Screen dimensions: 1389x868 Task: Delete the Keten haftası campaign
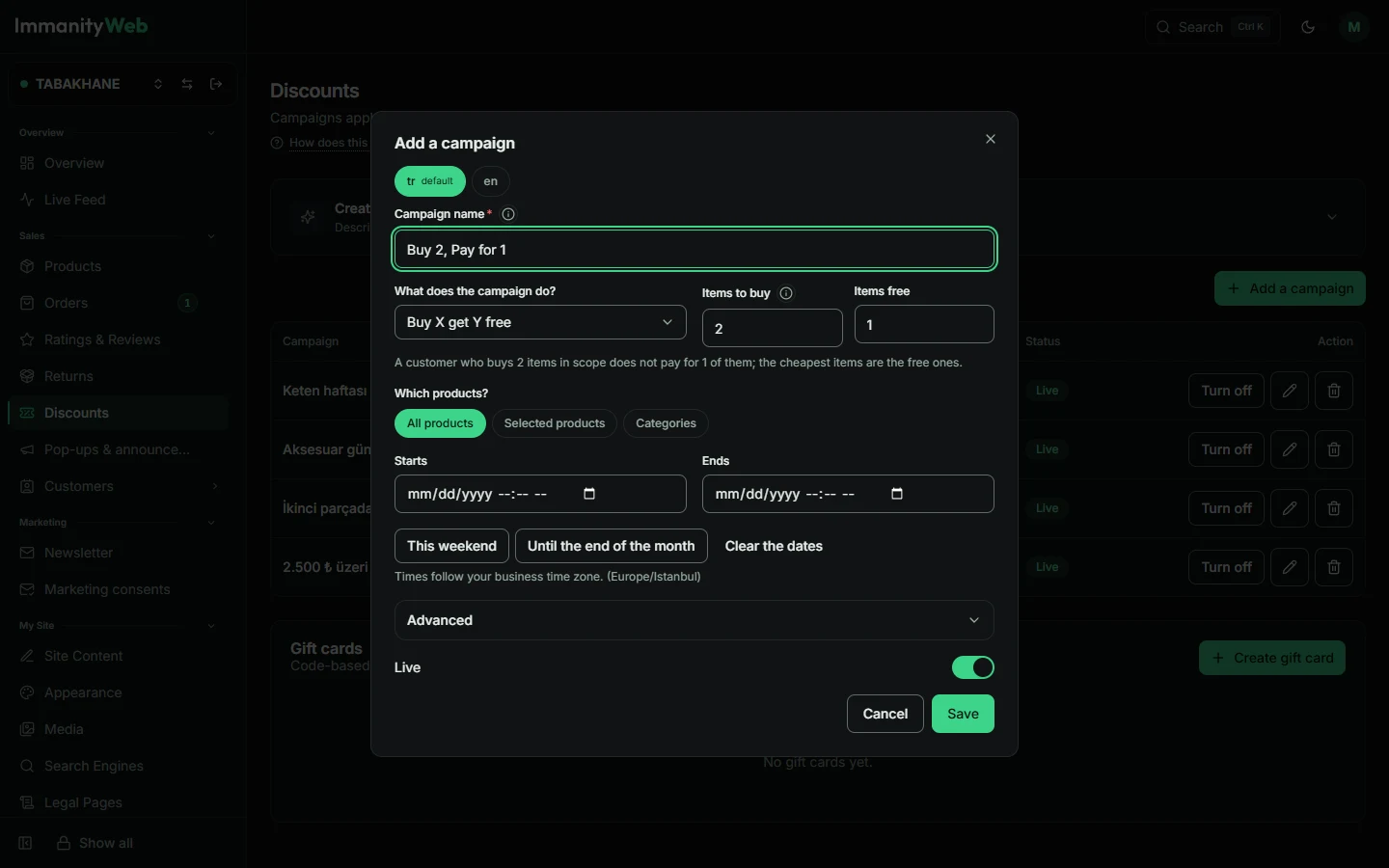[1334, 391]
